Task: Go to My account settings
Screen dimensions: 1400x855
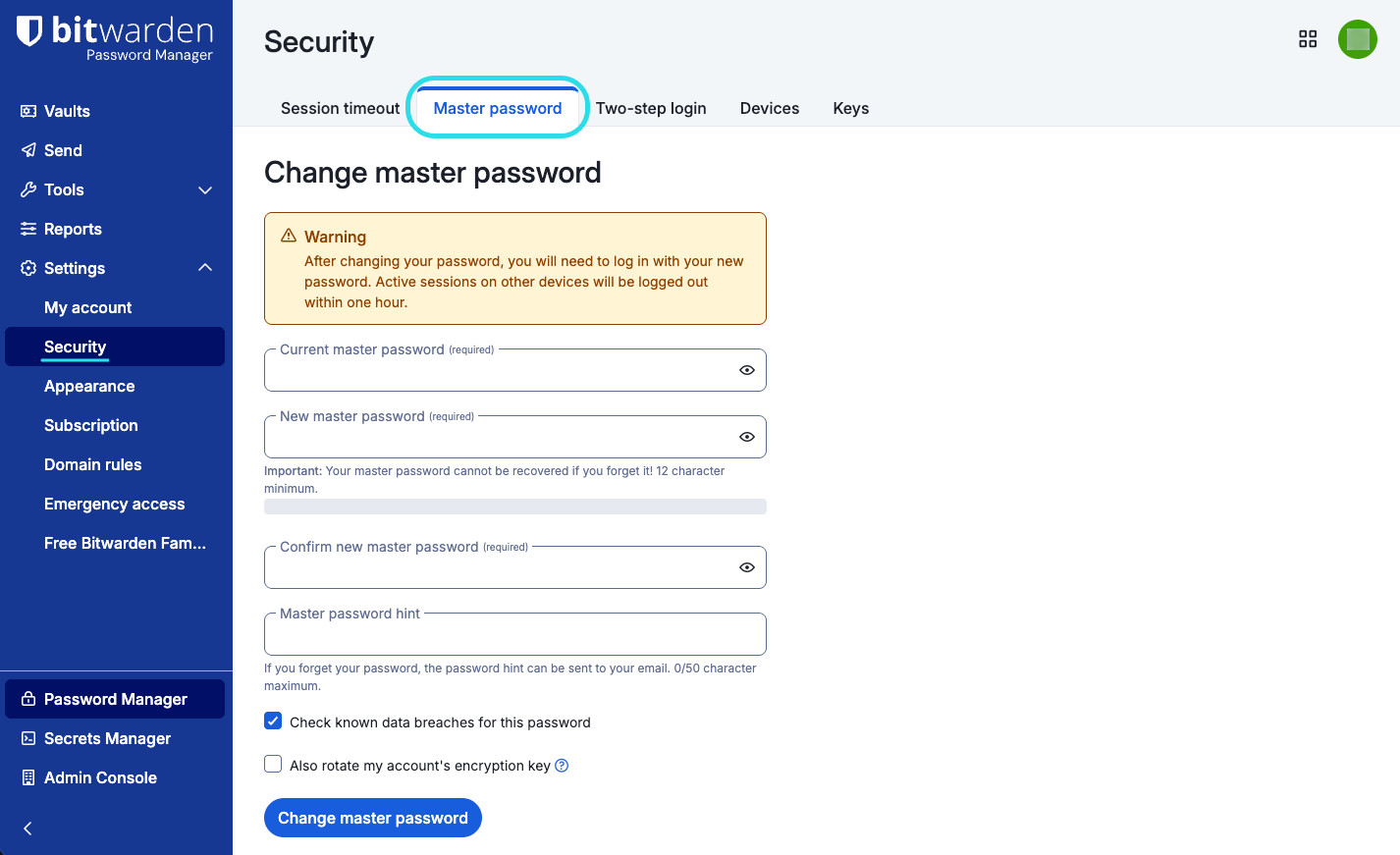Action: pos(87,307)
